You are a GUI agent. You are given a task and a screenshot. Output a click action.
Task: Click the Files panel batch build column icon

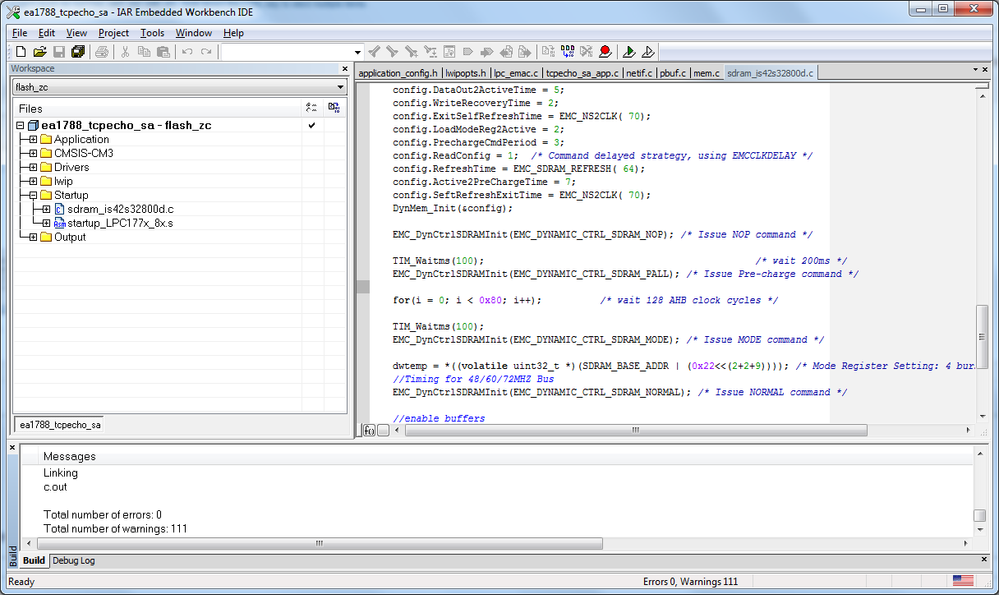(x=334, y=108)
